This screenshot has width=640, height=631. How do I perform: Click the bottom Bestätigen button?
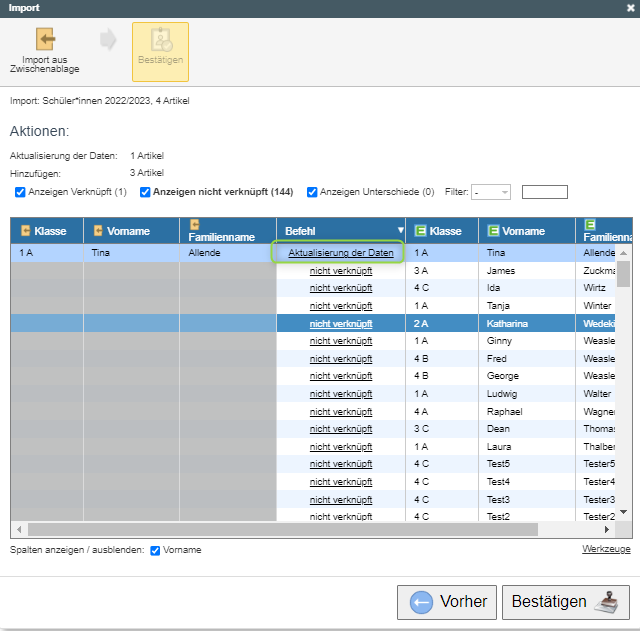[566, 602]
